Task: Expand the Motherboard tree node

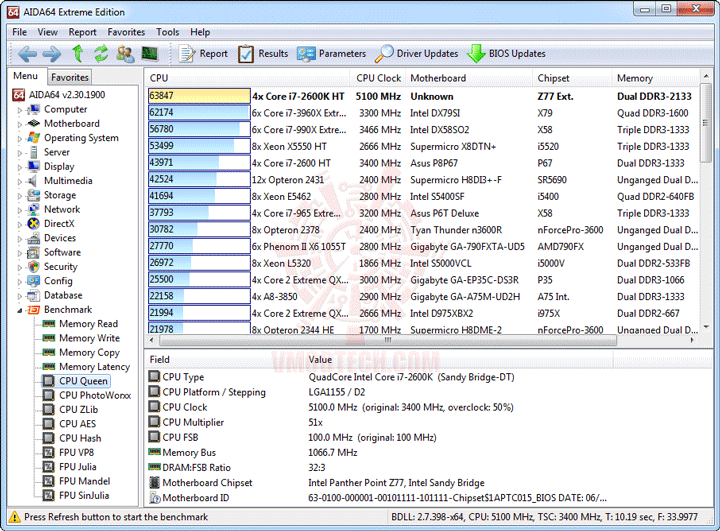Action: 19,124
